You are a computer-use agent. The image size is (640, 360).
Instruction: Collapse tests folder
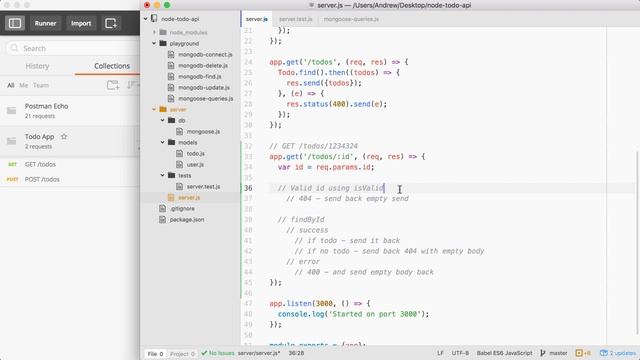(x=162, y=176)
